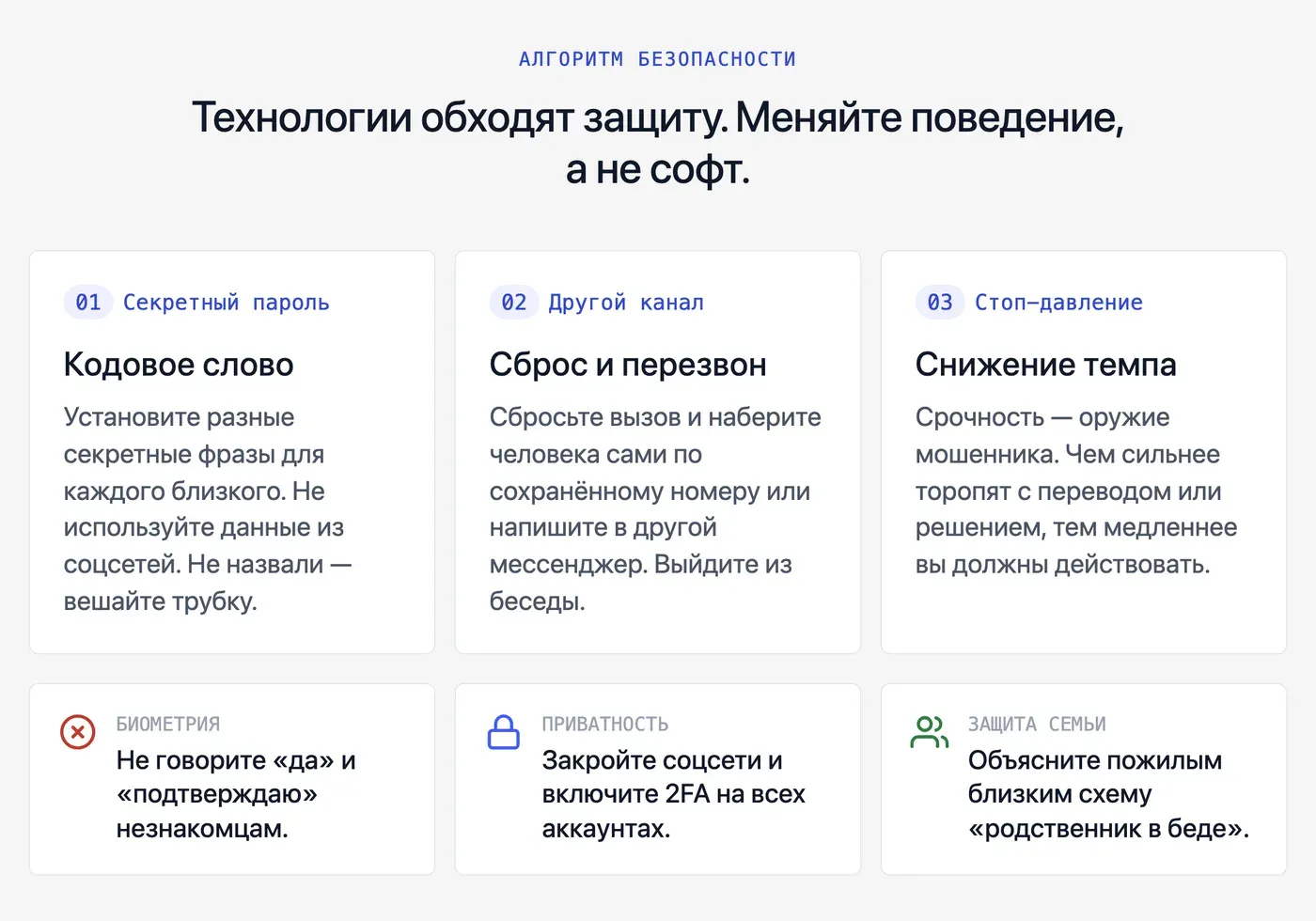Click text 'Не говорите «да» и «подтверждаю» незнакомцам'
This screenshot has height=921, width=1316.
[236, 794]
